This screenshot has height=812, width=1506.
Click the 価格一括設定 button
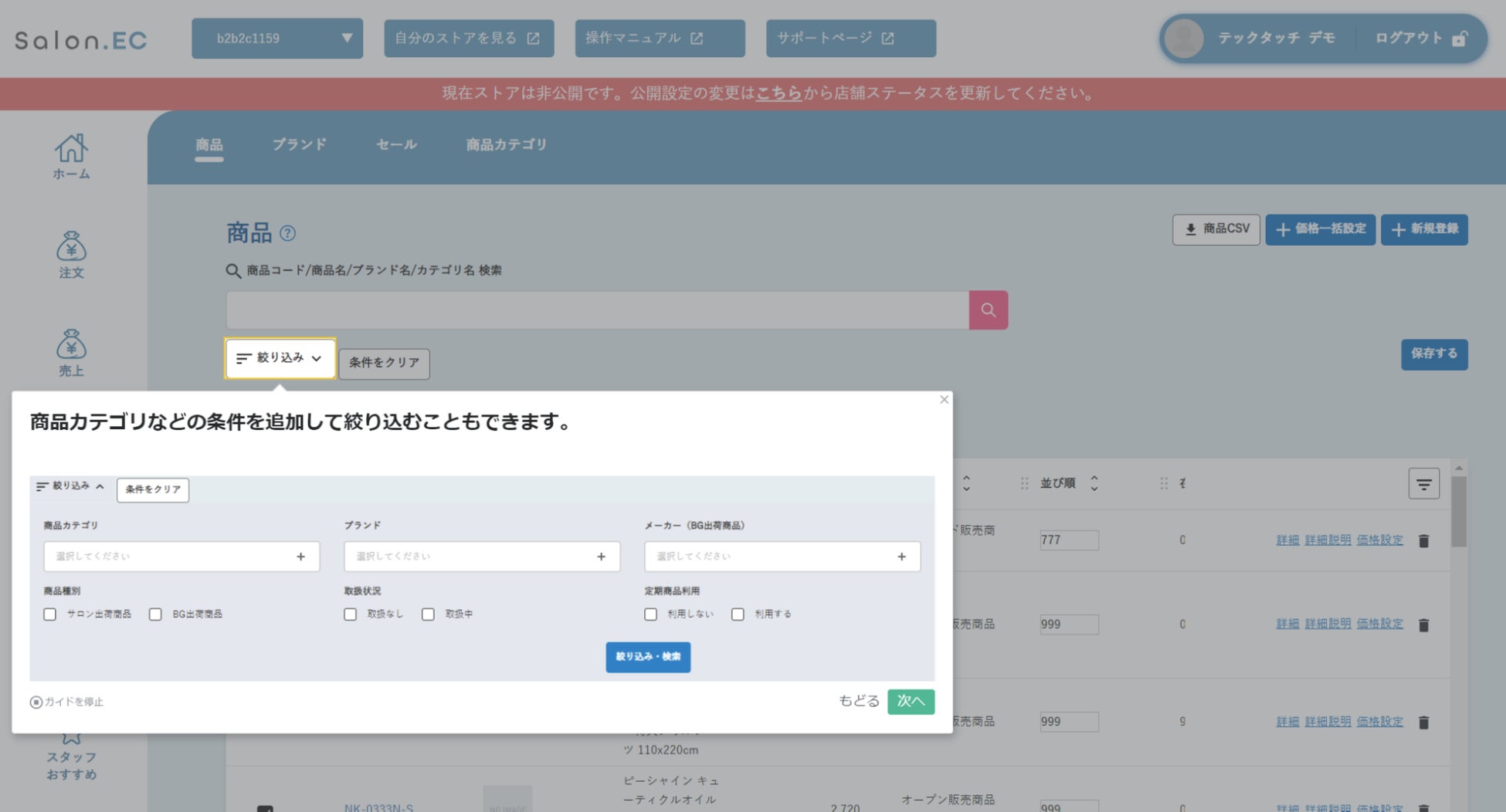1321,229
